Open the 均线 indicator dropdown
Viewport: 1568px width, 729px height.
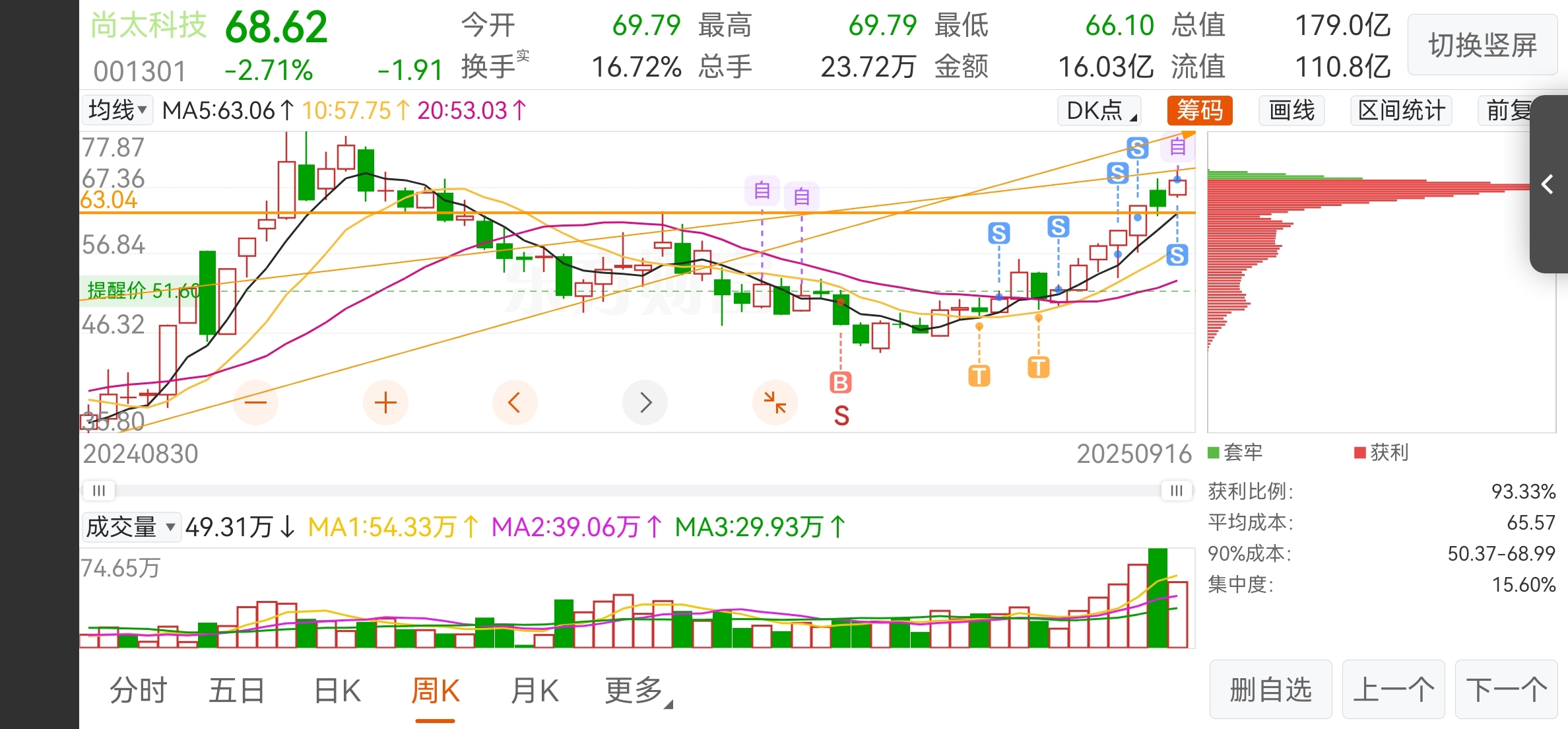[x=117, y=110]
